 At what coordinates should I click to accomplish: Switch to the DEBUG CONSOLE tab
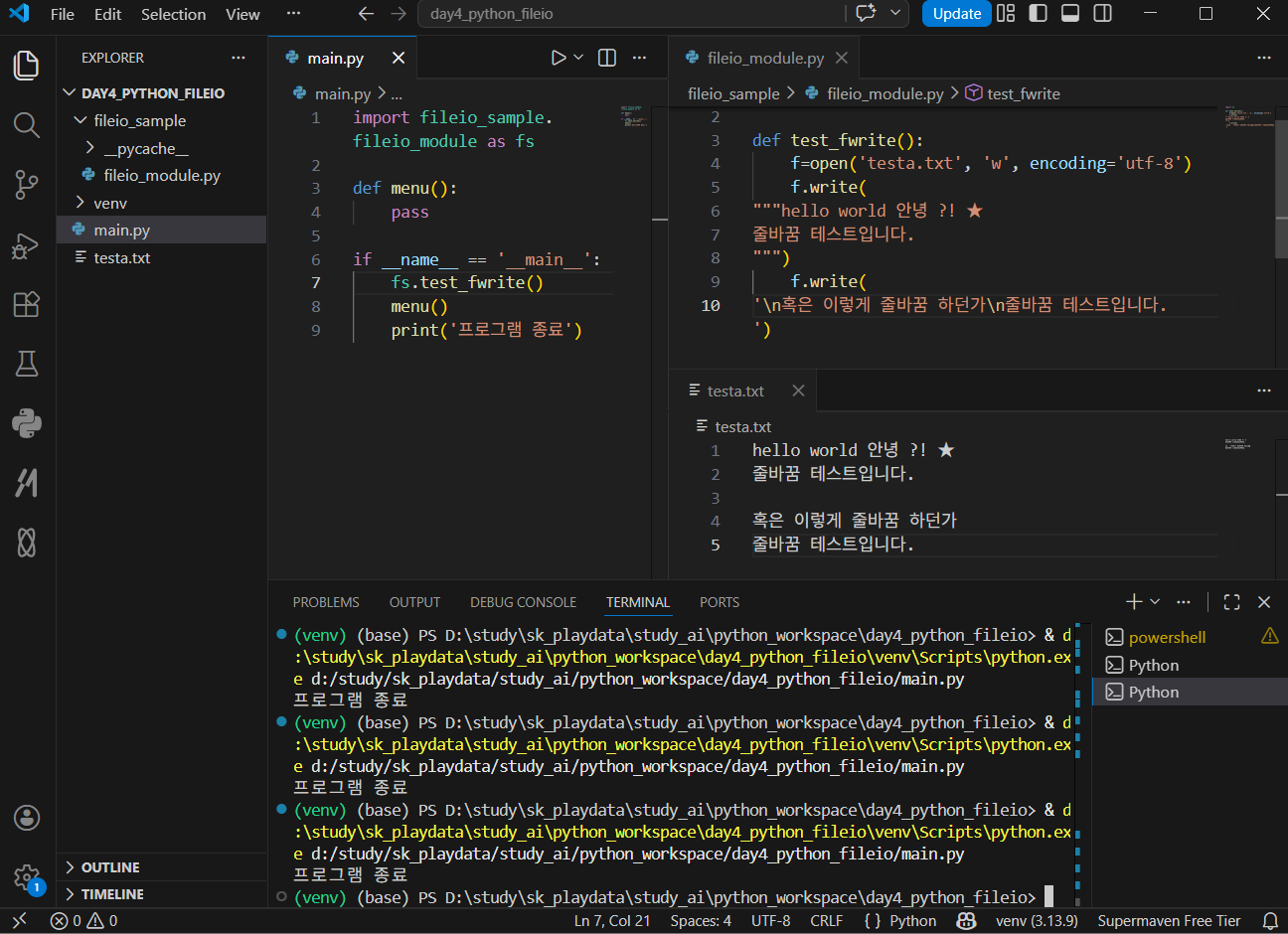[x=524, y=602]
